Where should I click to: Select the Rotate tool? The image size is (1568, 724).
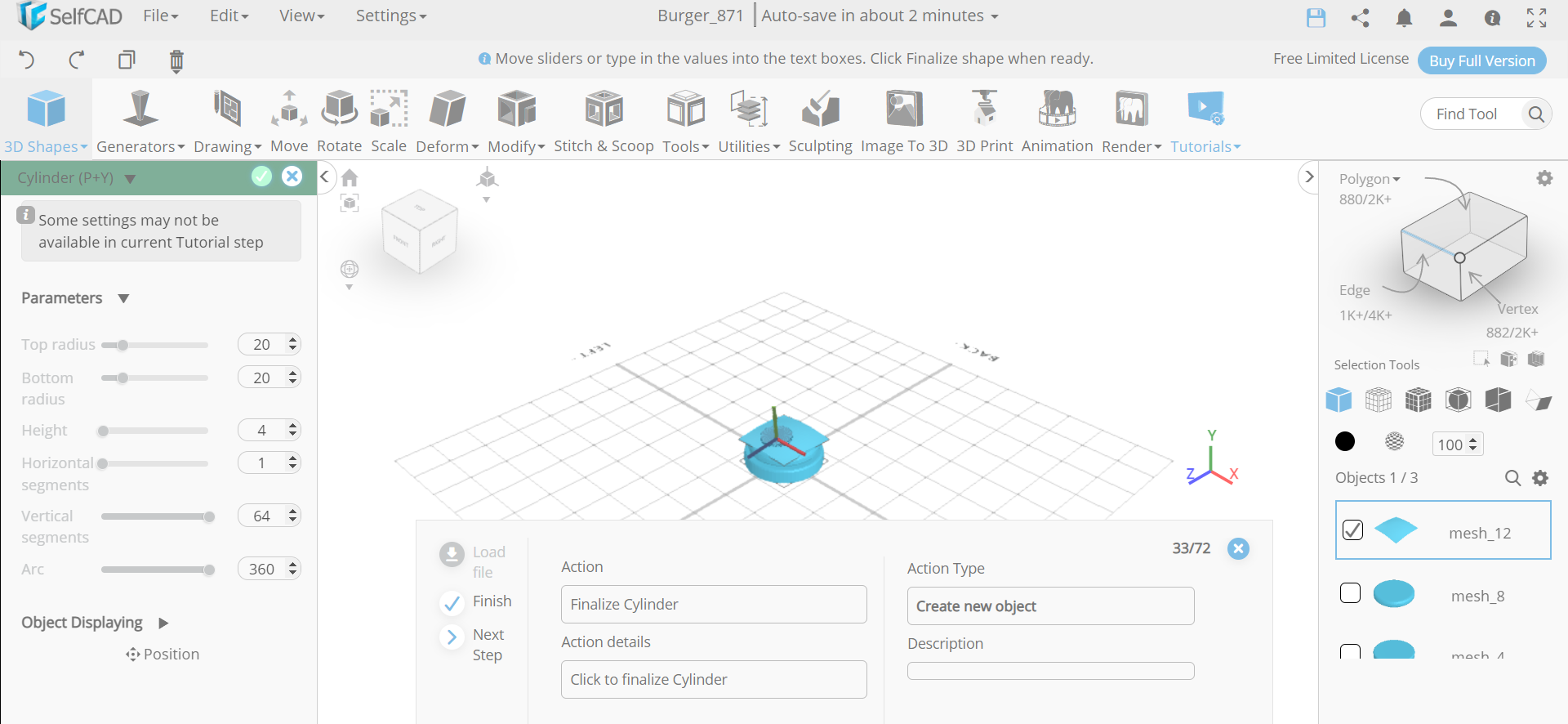click(x=339, y=121)
